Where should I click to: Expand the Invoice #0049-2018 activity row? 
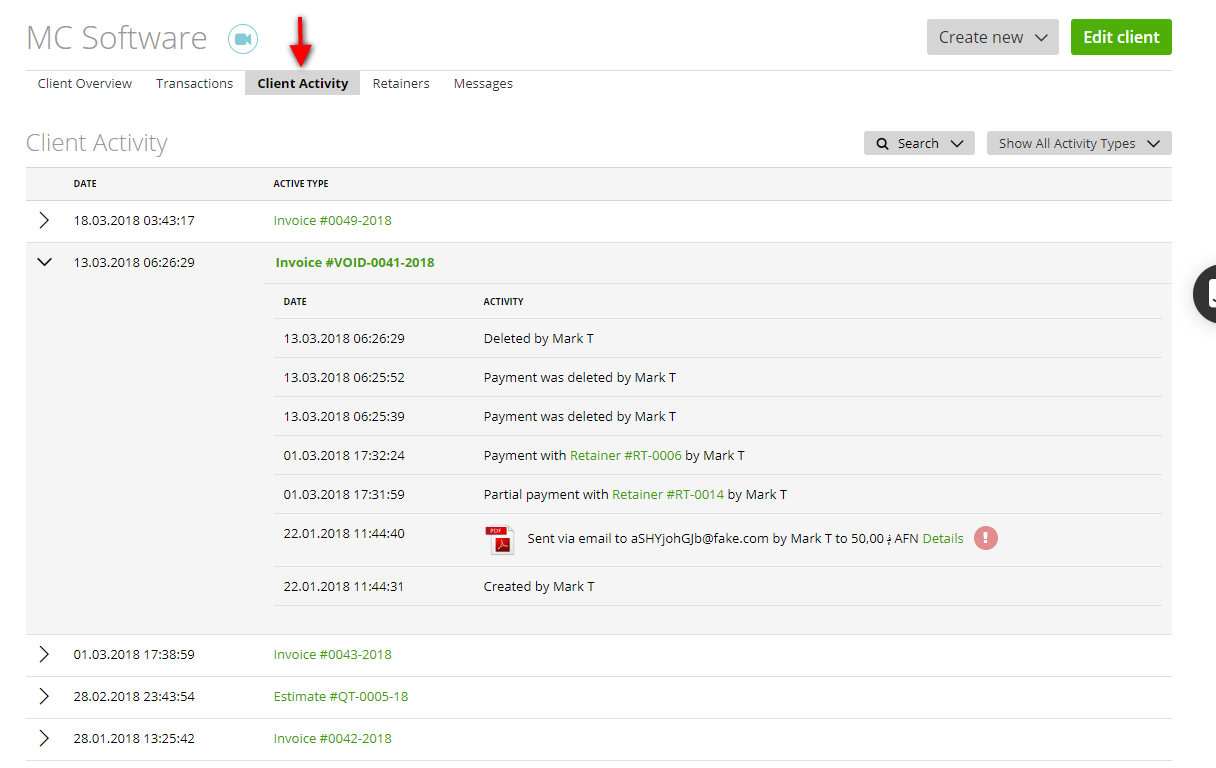[44, 220]
